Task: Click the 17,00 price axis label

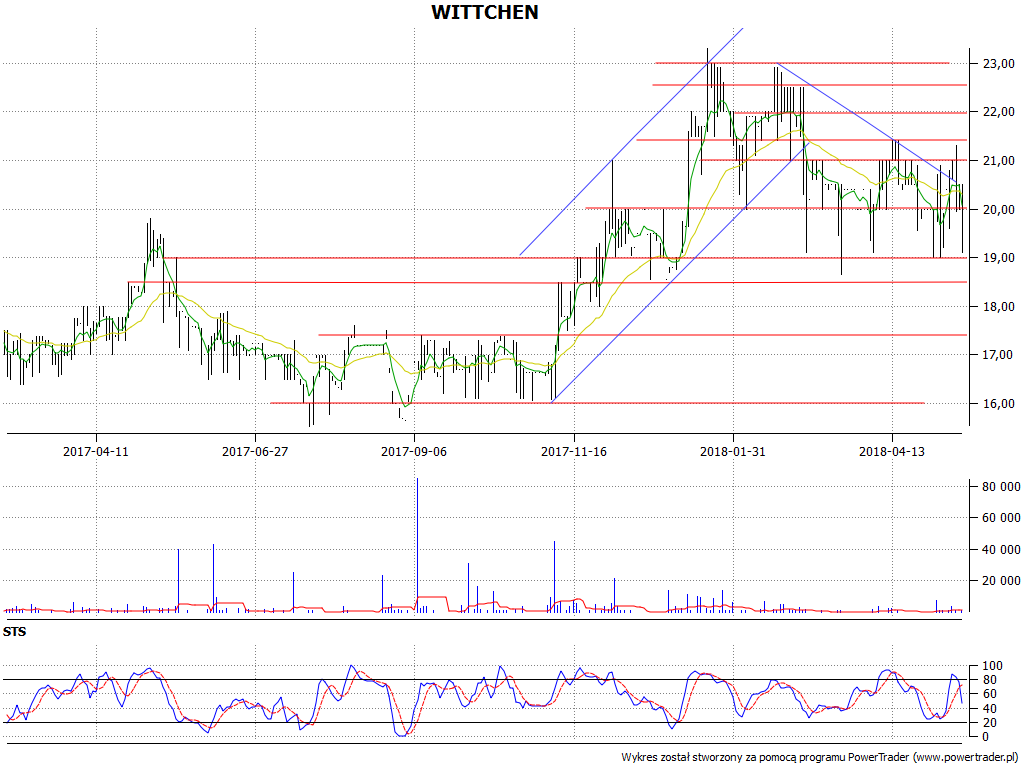Action: [x=999, y=355]
